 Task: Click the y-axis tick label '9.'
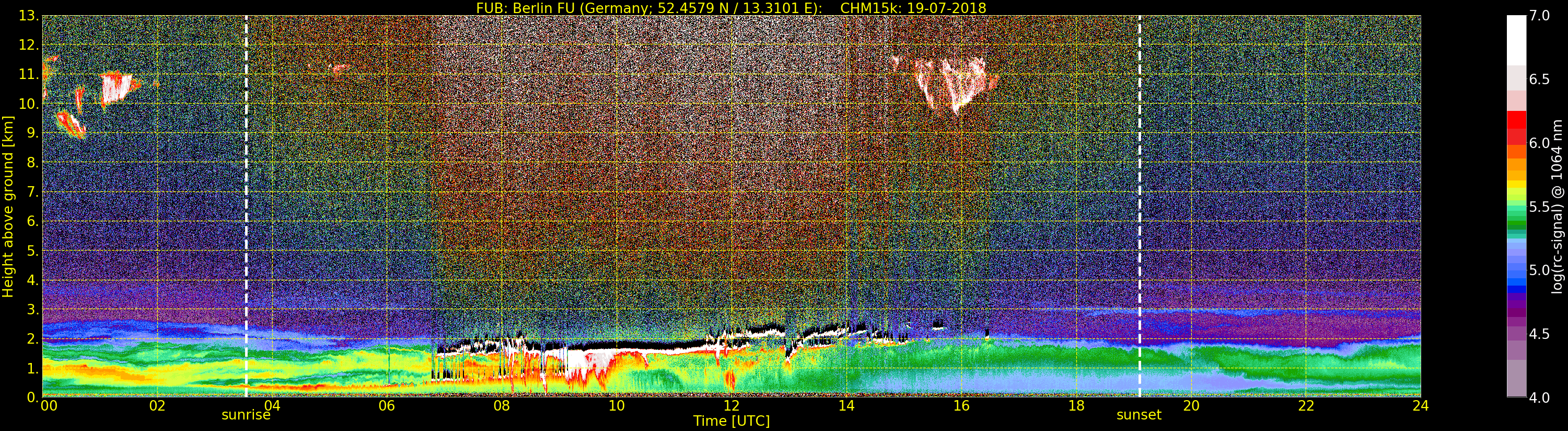coord(32,133)
